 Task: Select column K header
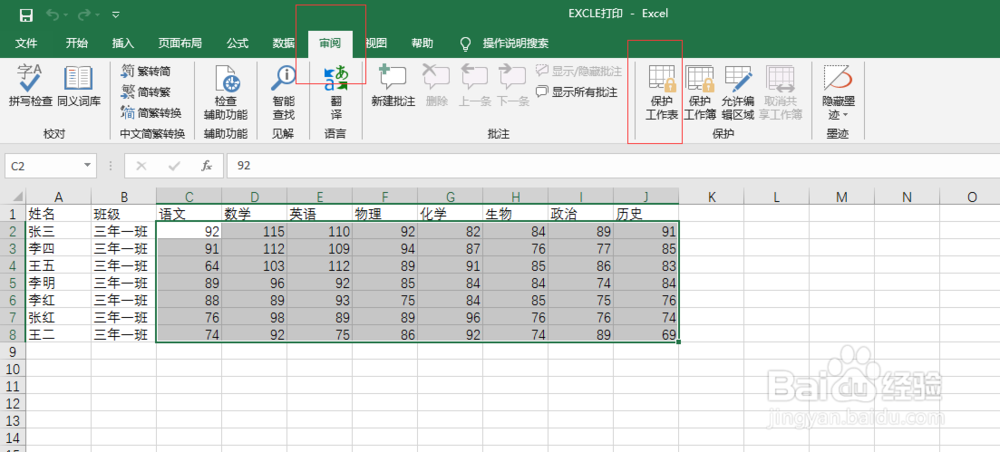click(712, 197)
